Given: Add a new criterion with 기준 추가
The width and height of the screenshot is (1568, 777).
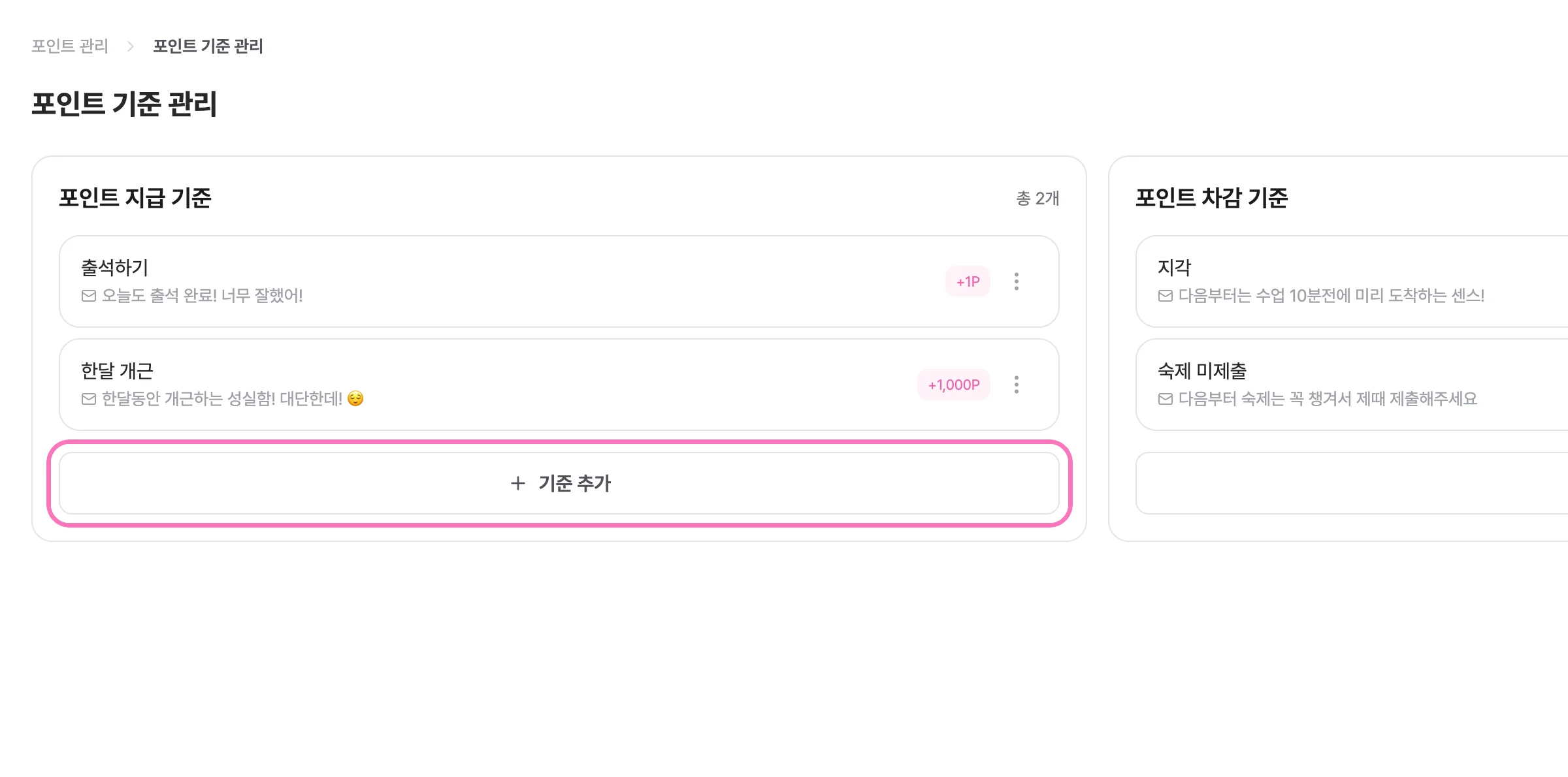Looking at the screenshot, I should [x=559, y=483].
